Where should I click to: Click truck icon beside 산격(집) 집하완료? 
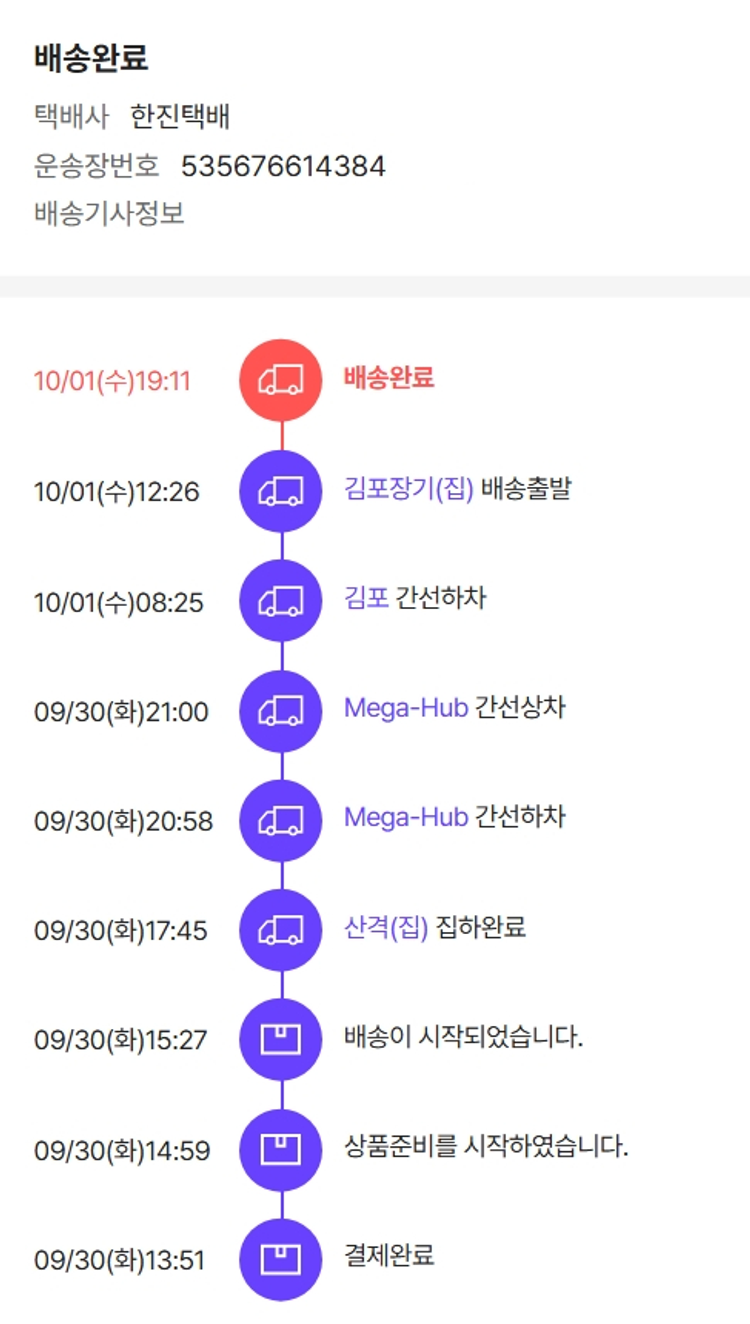tap(281, 930)
